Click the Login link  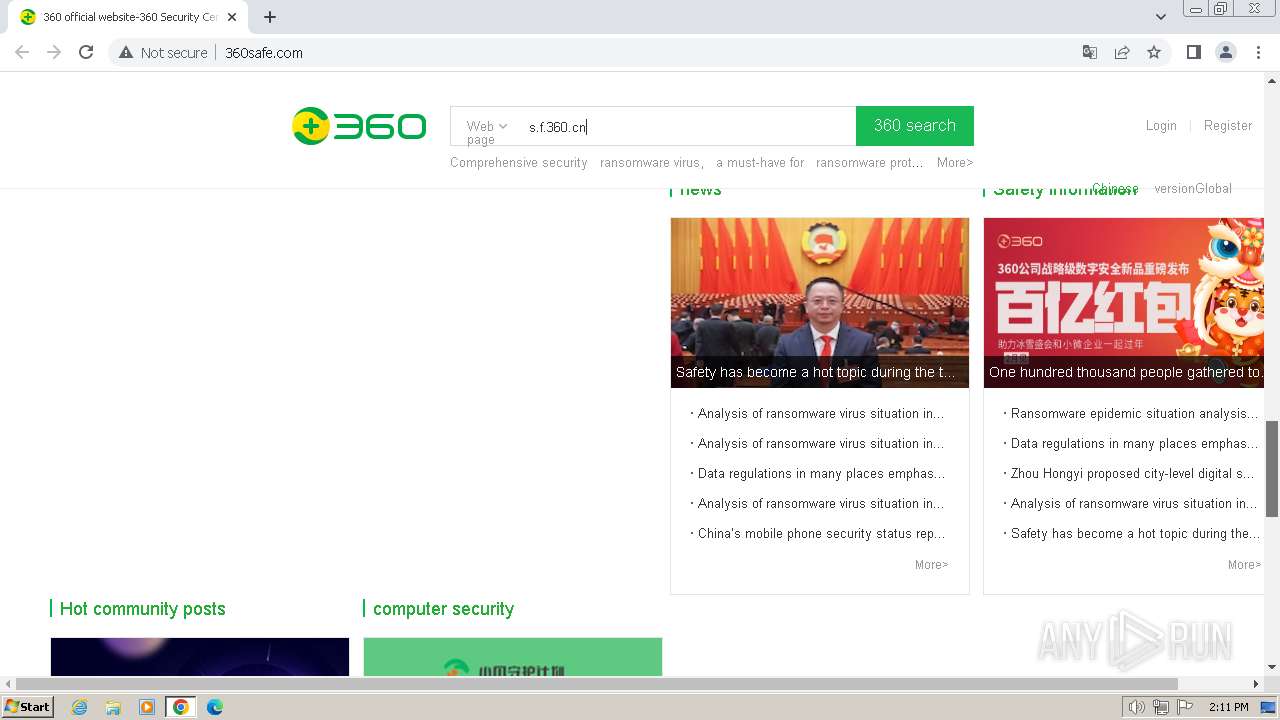tap(1161, 126)
